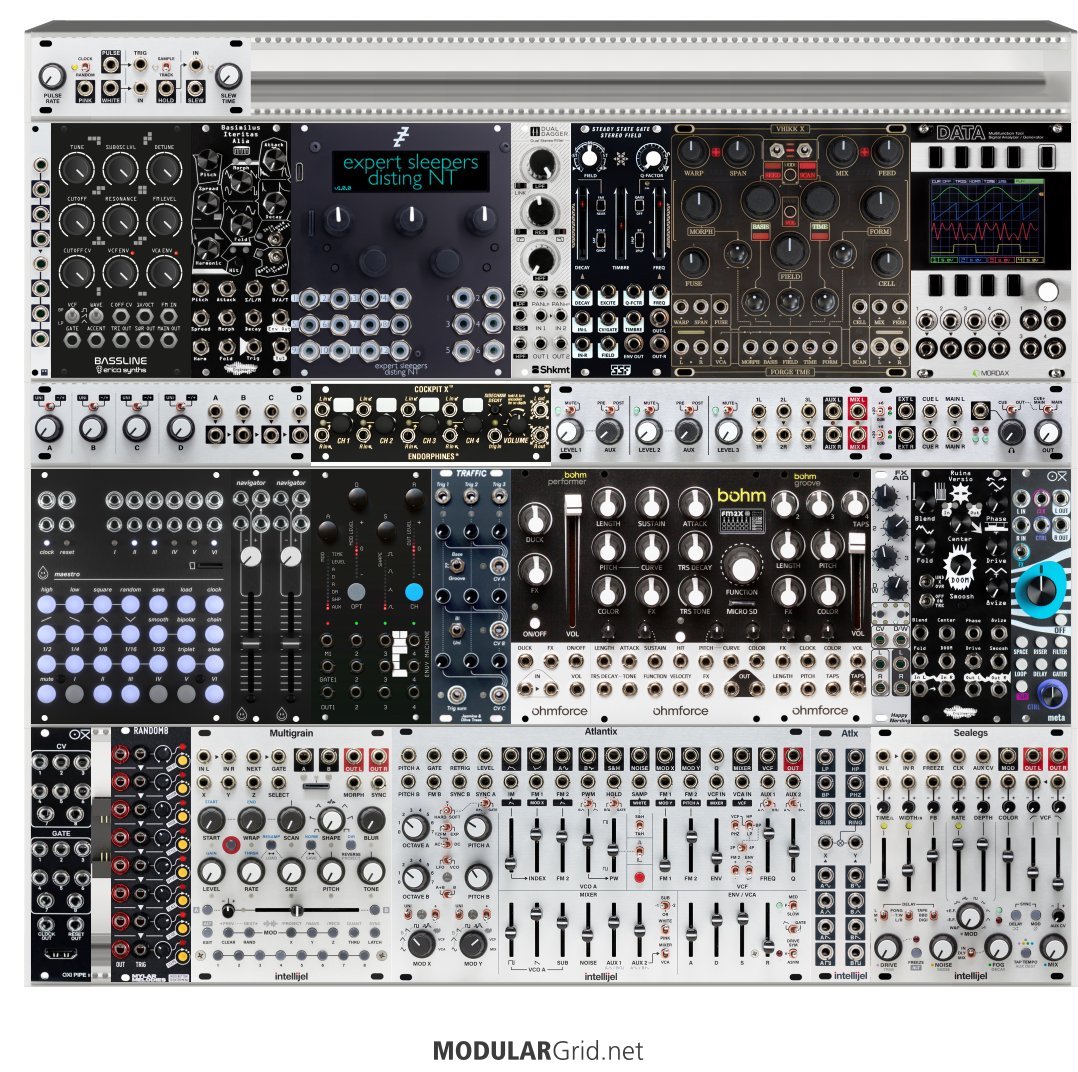Click the large FUNCTION encoder on bohm
Viewport: 1078px width, 1072px height.
click(x=742, y=567)
